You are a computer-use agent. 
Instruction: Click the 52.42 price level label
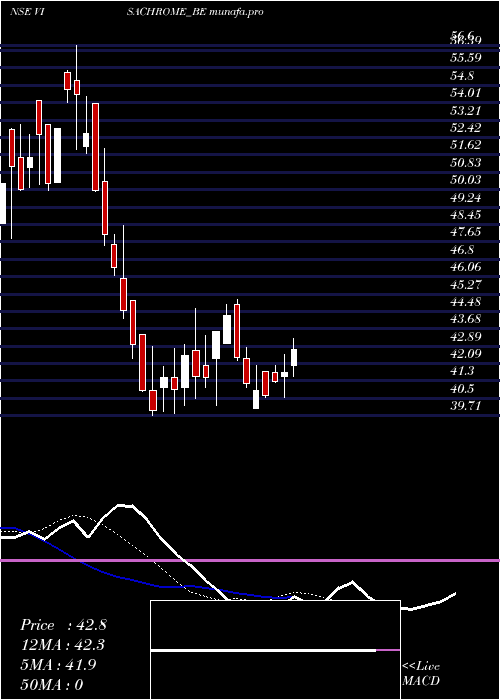466,128
